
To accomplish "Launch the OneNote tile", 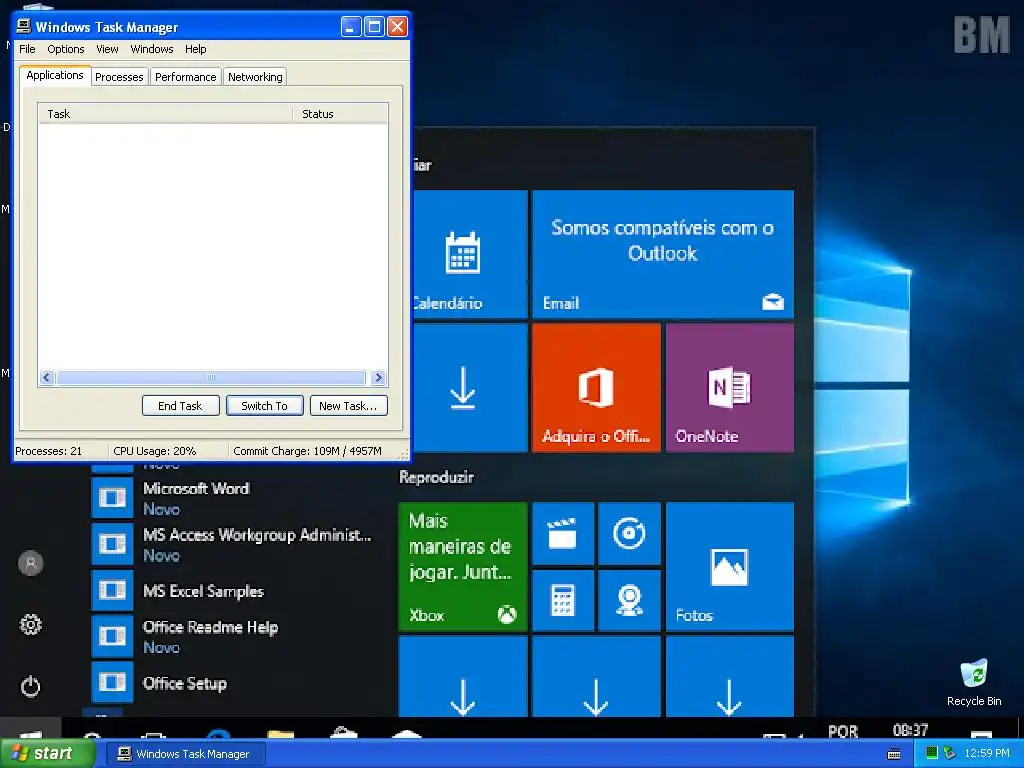I will [729, 388].
